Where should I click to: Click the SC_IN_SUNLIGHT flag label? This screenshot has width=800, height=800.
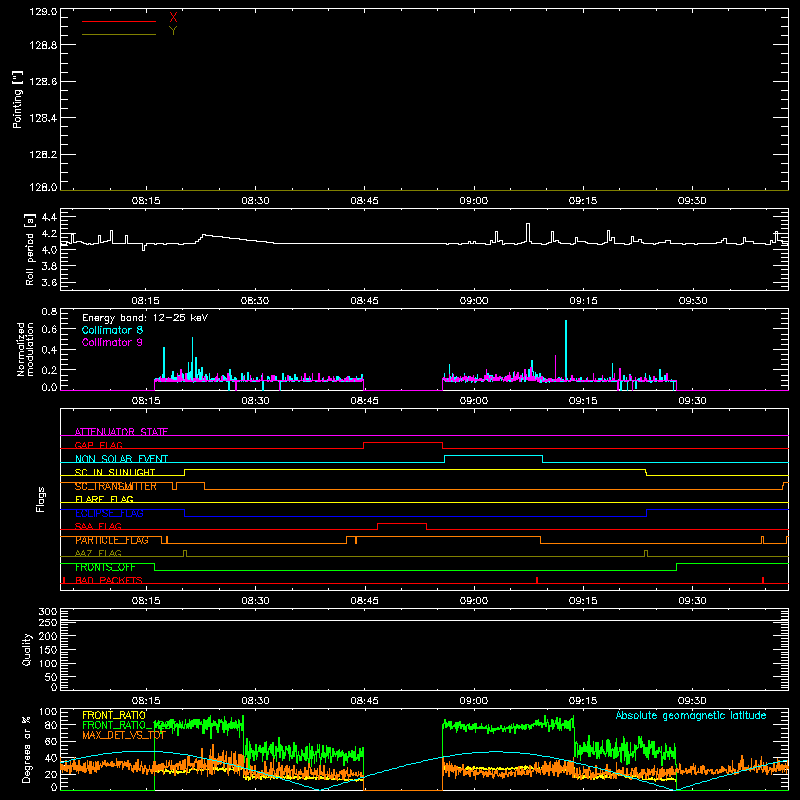[x=115, y=472]
